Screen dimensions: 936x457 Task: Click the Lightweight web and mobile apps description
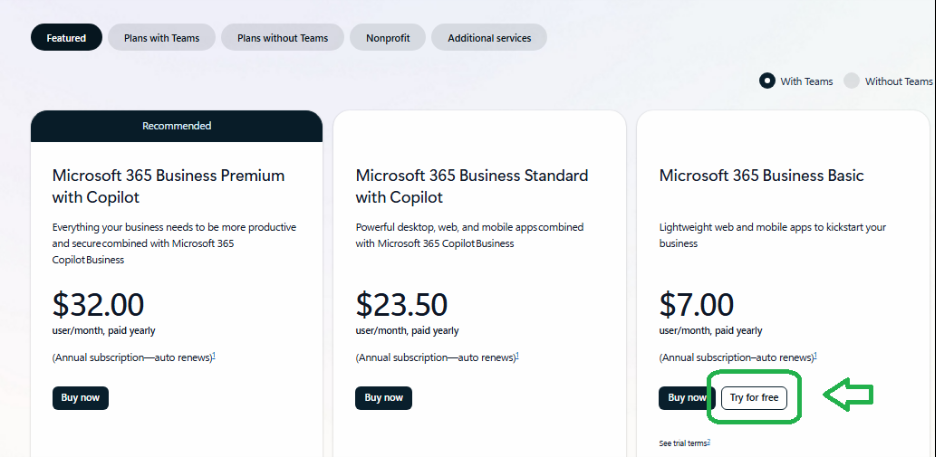tap(772, 235)
